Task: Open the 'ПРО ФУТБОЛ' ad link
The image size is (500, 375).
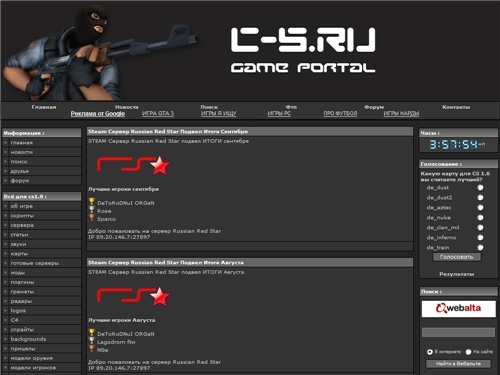Action: (x=340, y=114)
